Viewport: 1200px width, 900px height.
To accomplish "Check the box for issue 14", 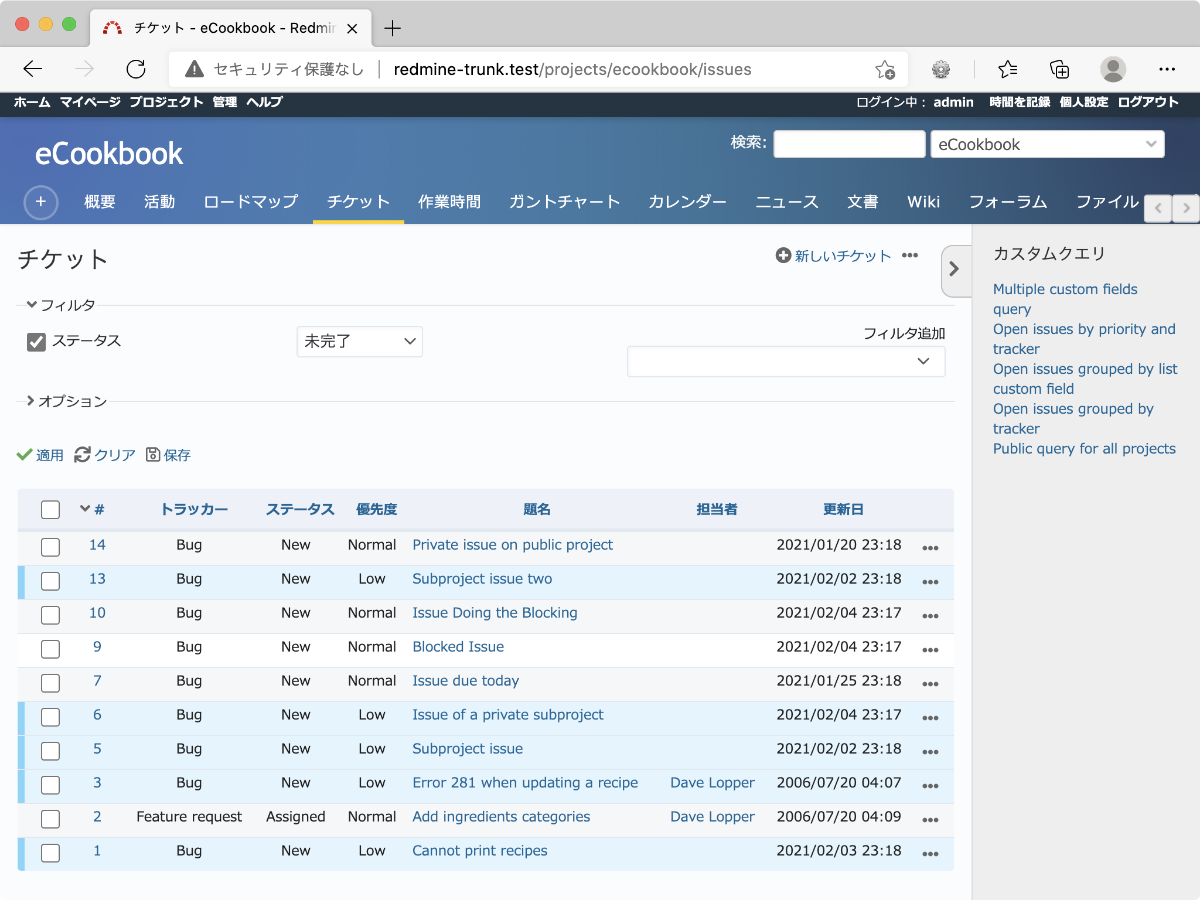I will coord(50,547).
